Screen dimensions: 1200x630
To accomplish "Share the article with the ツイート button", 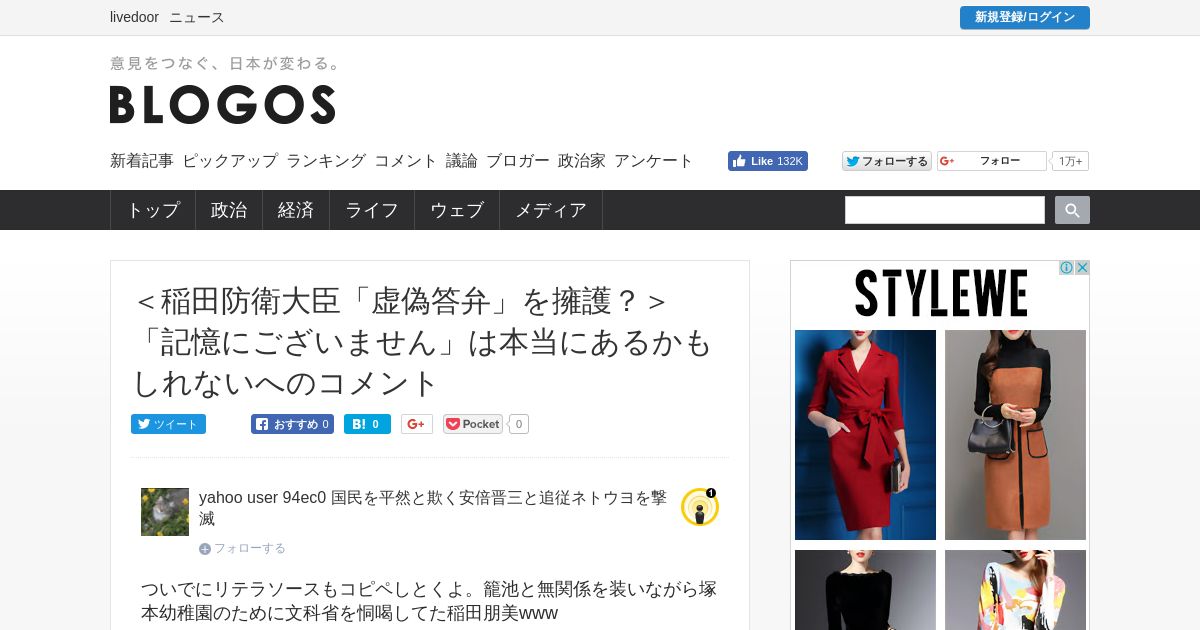I will (x=168, y=424).
